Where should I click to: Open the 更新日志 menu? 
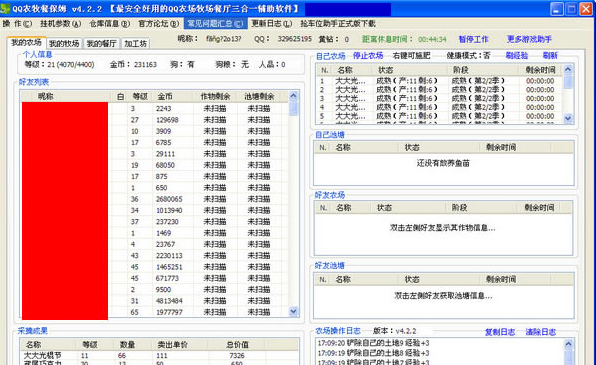click(271, 24)
